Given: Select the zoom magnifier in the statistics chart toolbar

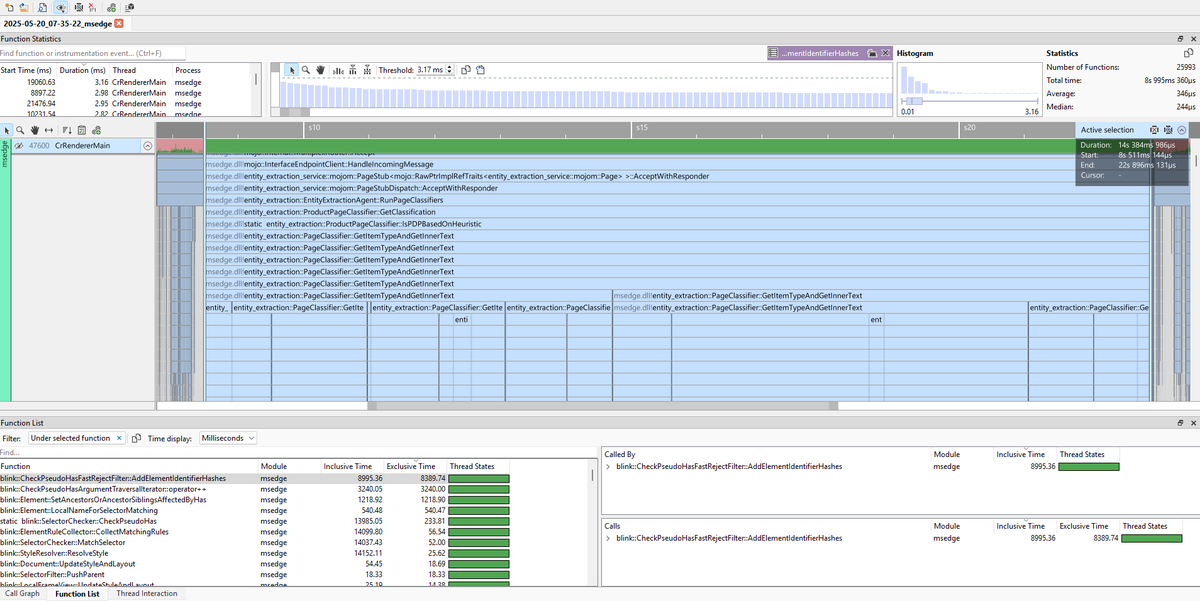Looking at the screenshot, I should click(x=306, y=70).
